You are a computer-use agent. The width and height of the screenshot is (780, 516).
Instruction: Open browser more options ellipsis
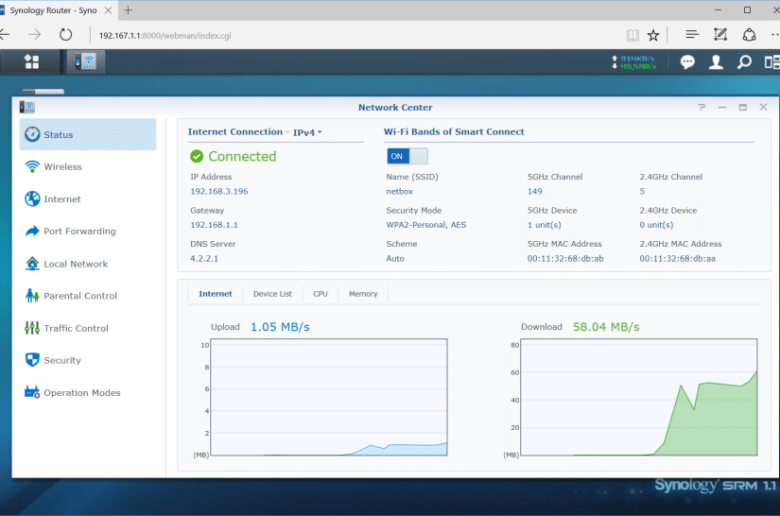(x=774, y=34)
